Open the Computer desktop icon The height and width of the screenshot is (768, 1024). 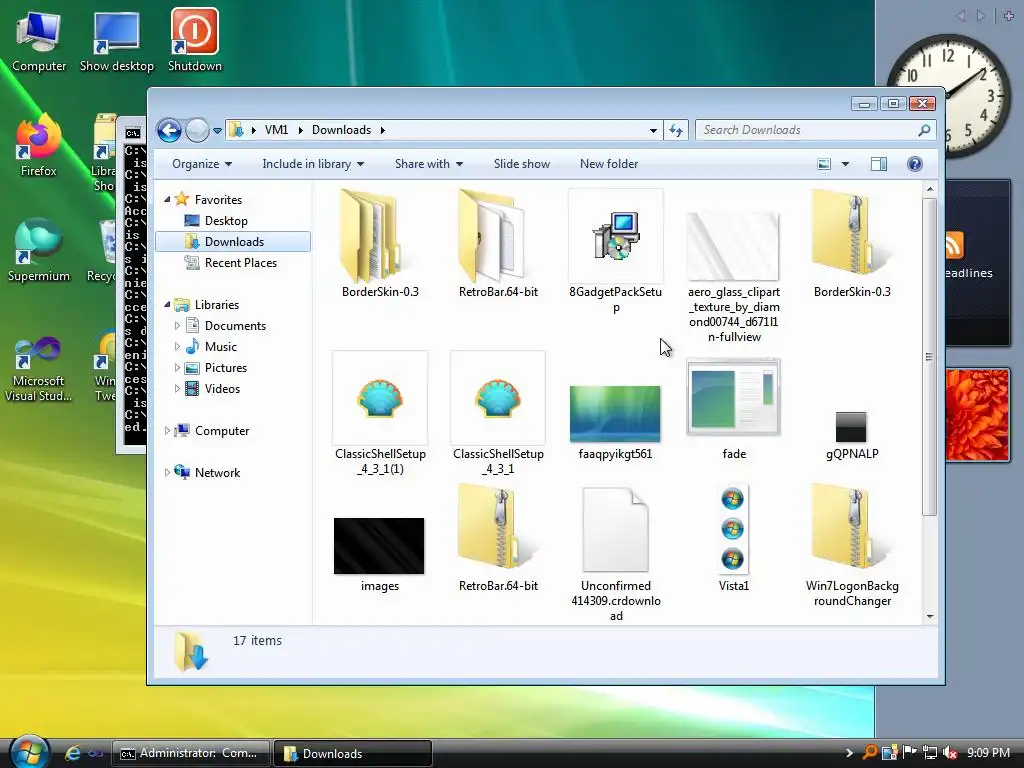tap(39, 40)
